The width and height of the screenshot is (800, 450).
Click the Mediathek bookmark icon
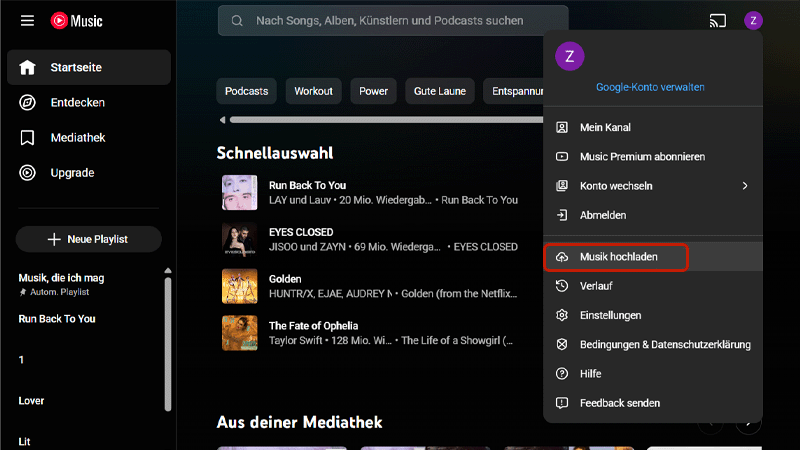pyautogui.click(x=27, y=138)
